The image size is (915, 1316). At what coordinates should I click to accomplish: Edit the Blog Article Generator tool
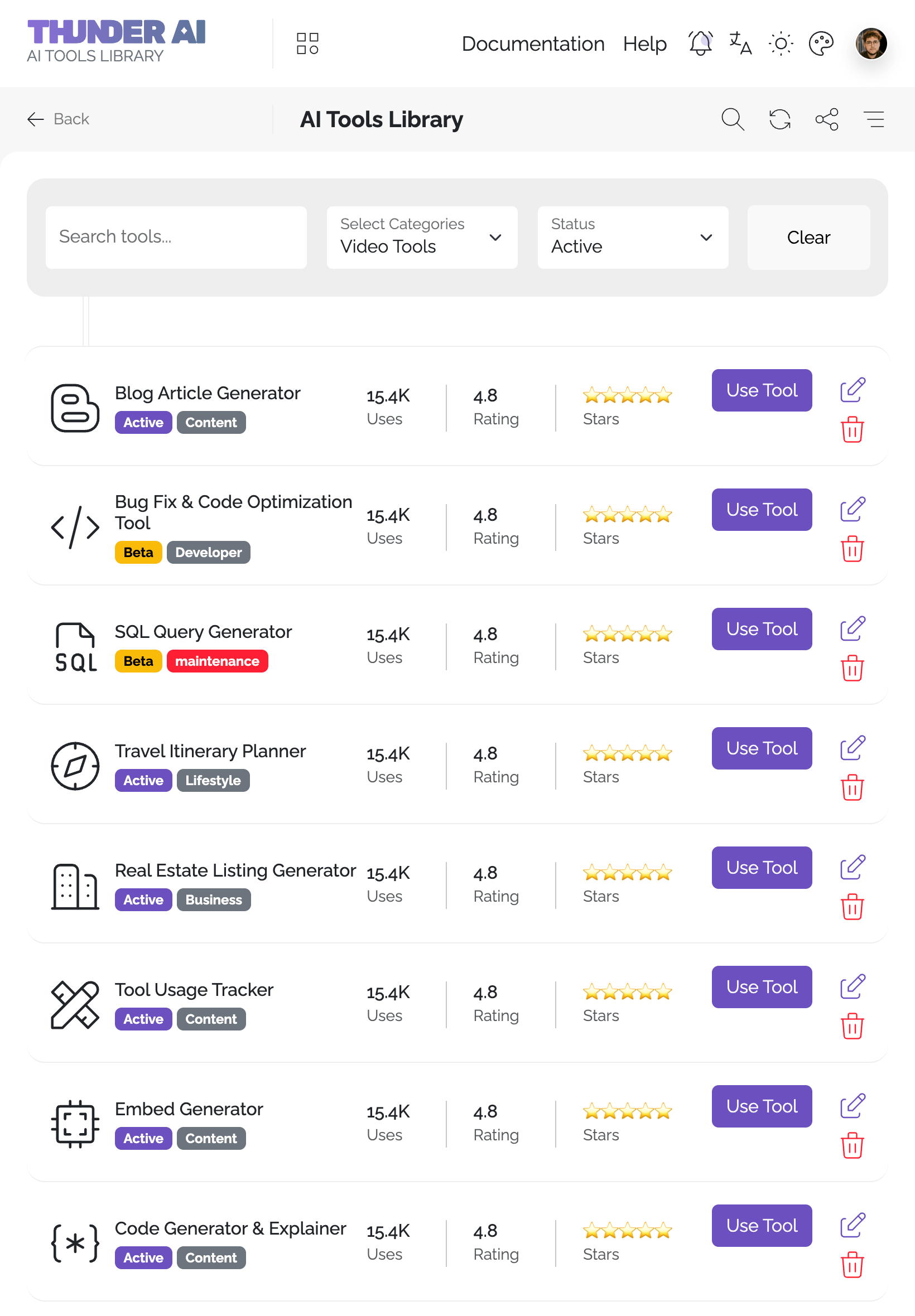tap(852, 390)
